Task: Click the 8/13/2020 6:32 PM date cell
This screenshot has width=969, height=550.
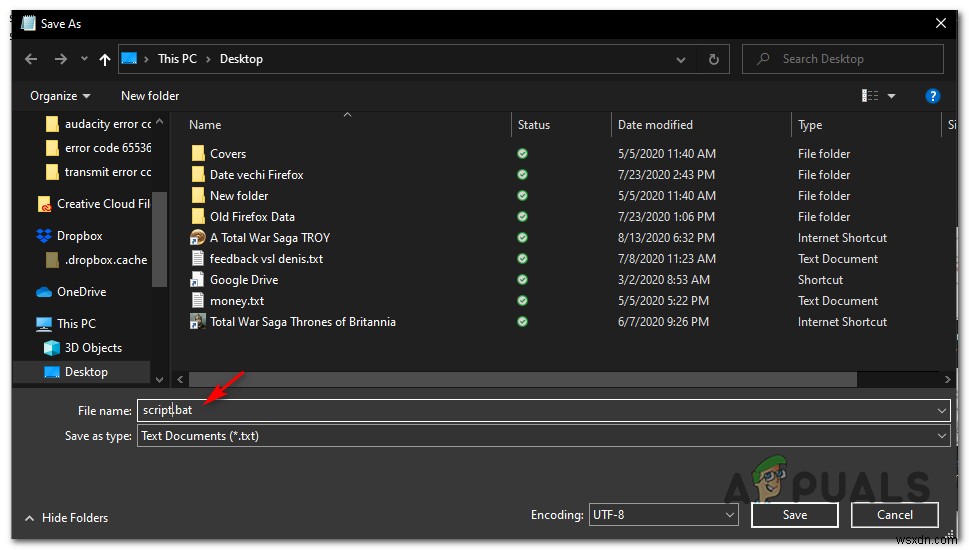Action: pyautogui.click(x=666, y=238)
